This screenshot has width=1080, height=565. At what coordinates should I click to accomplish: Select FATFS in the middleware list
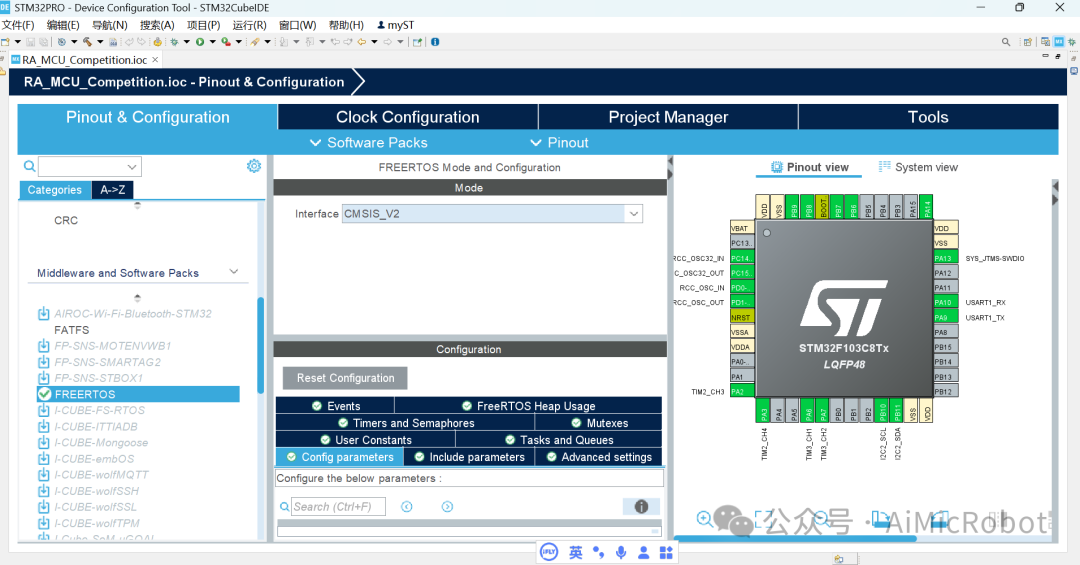click(72, 330)
